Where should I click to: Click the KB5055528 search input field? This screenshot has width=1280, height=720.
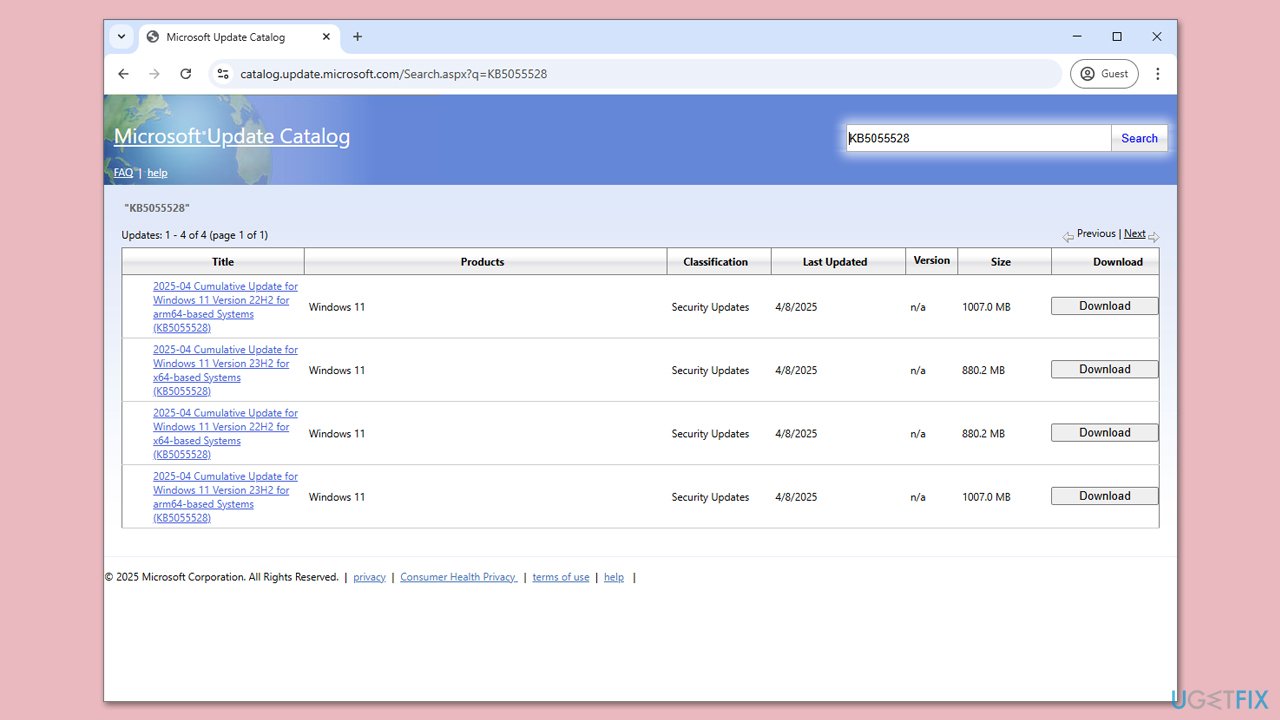977,139
